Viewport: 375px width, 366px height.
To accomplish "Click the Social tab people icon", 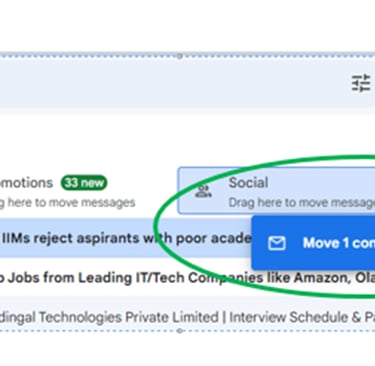I will [203, 191].
